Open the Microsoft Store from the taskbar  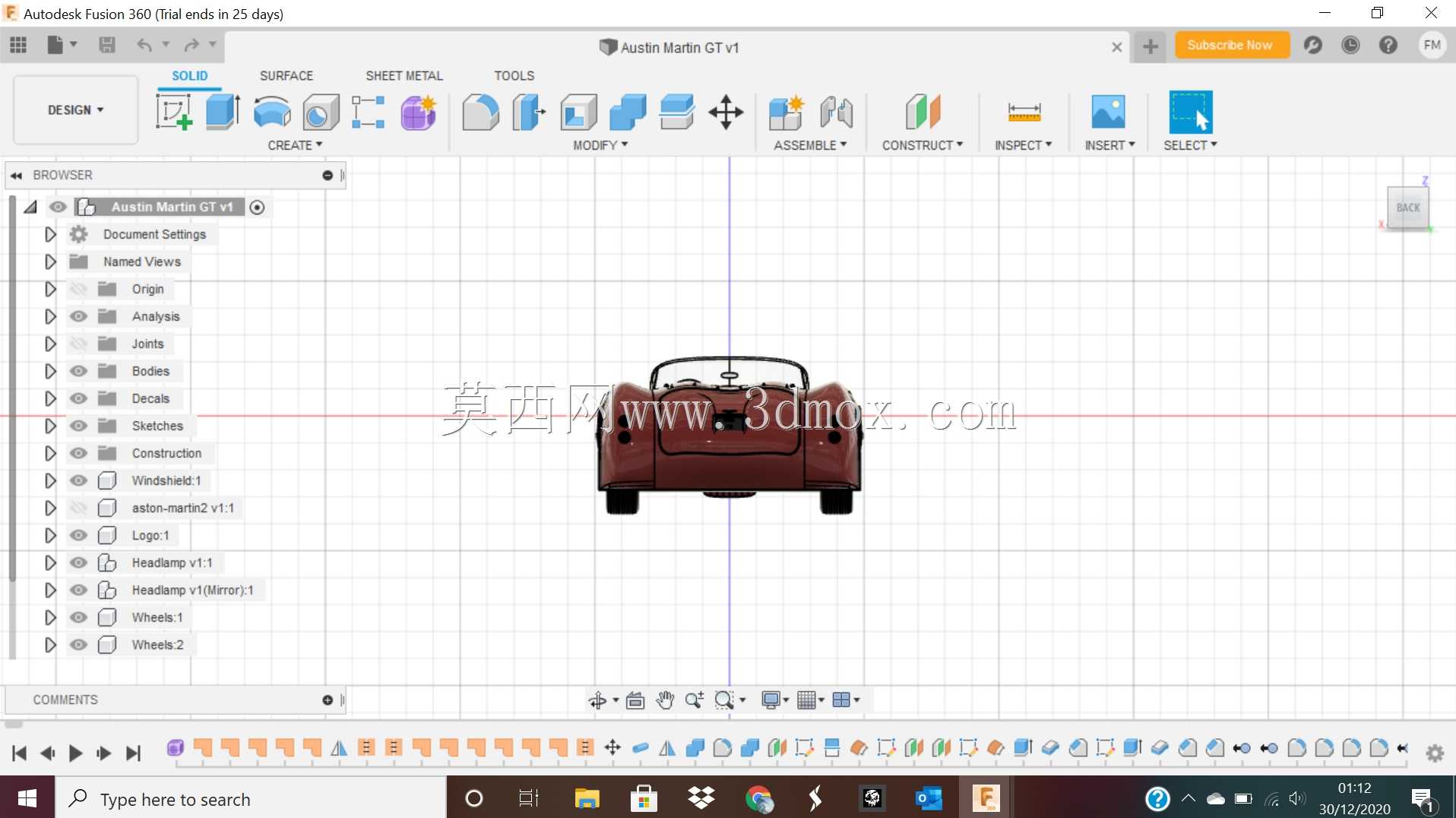click(644, 798)
